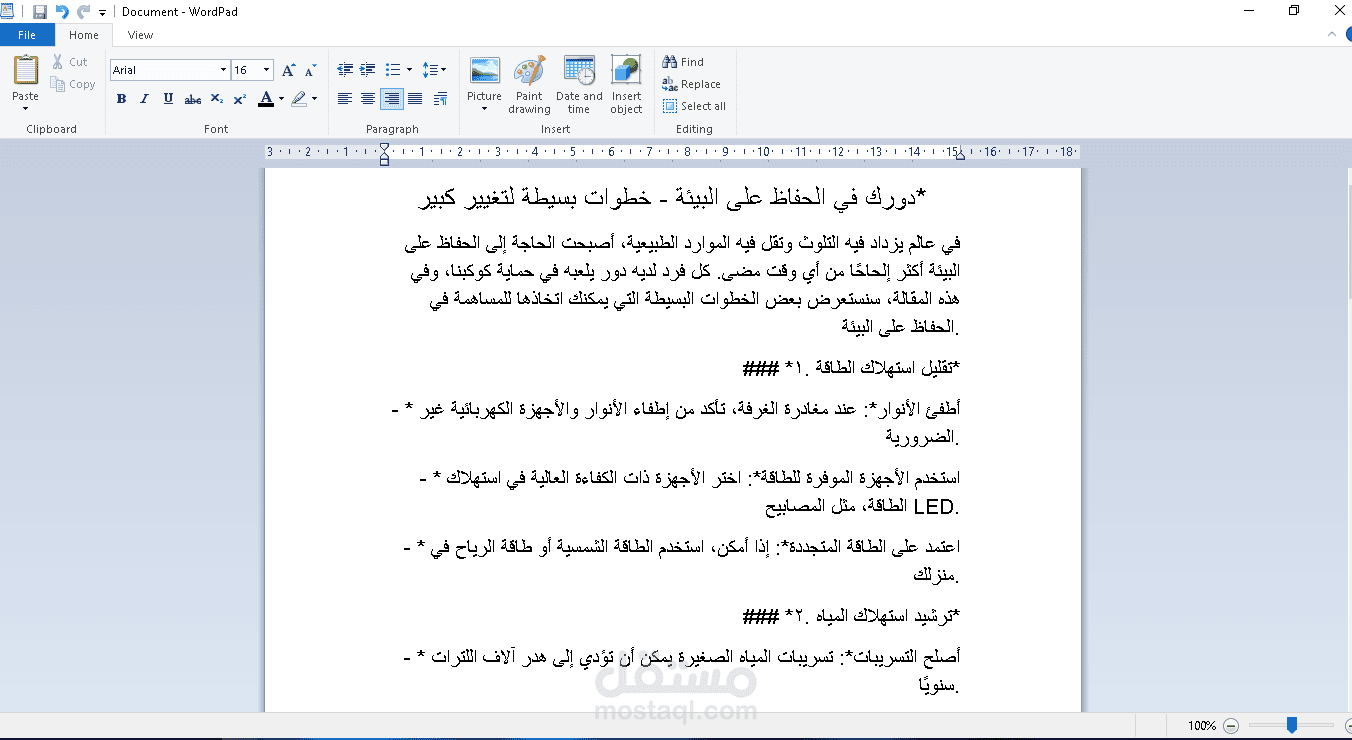Click the right indent marker on the ruler

tap(960, 155)
